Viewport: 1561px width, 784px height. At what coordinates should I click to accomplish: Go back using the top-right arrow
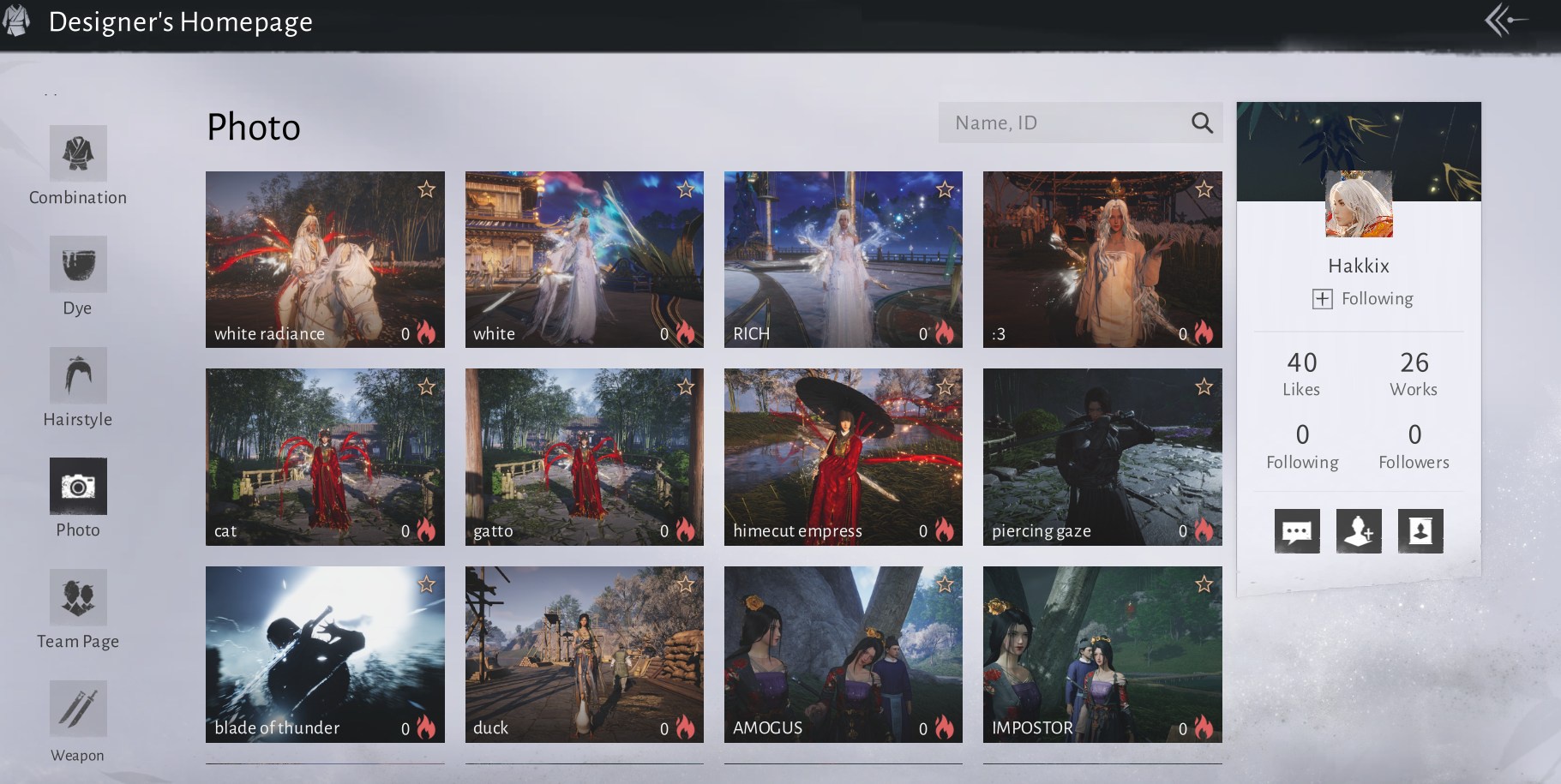point(1506,20)
